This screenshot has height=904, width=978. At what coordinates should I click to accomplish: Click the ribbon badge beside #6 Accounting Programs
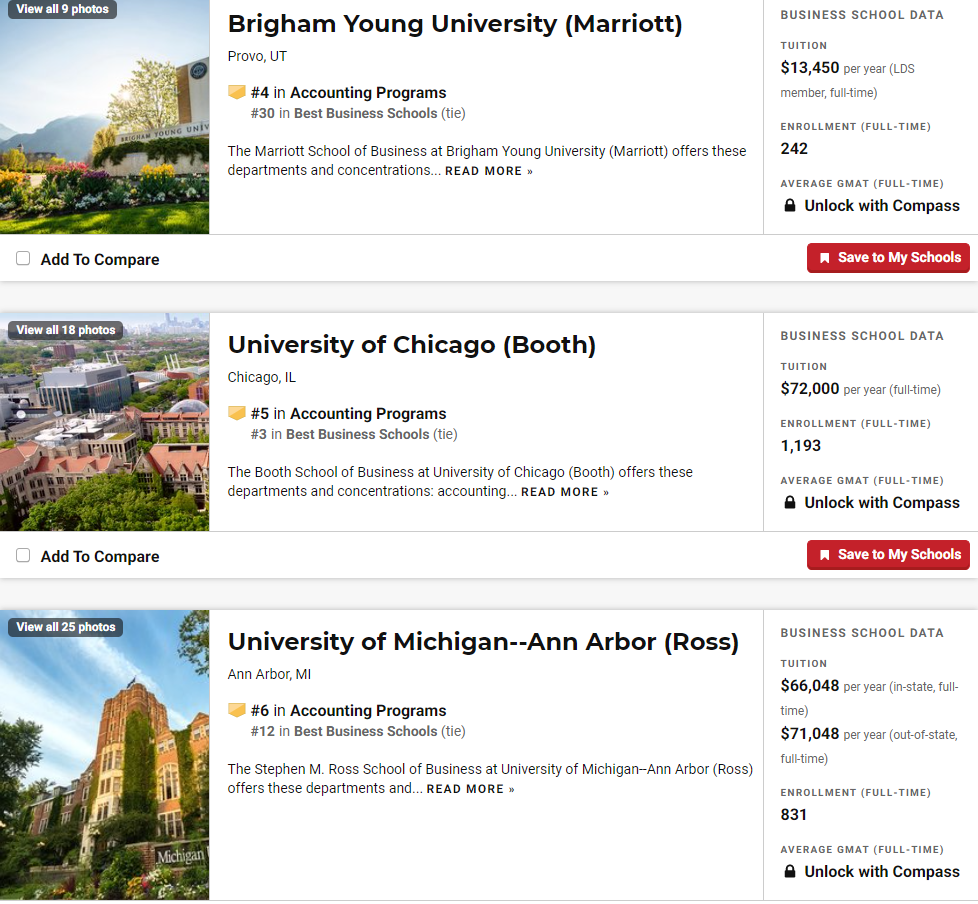point(236,710)
